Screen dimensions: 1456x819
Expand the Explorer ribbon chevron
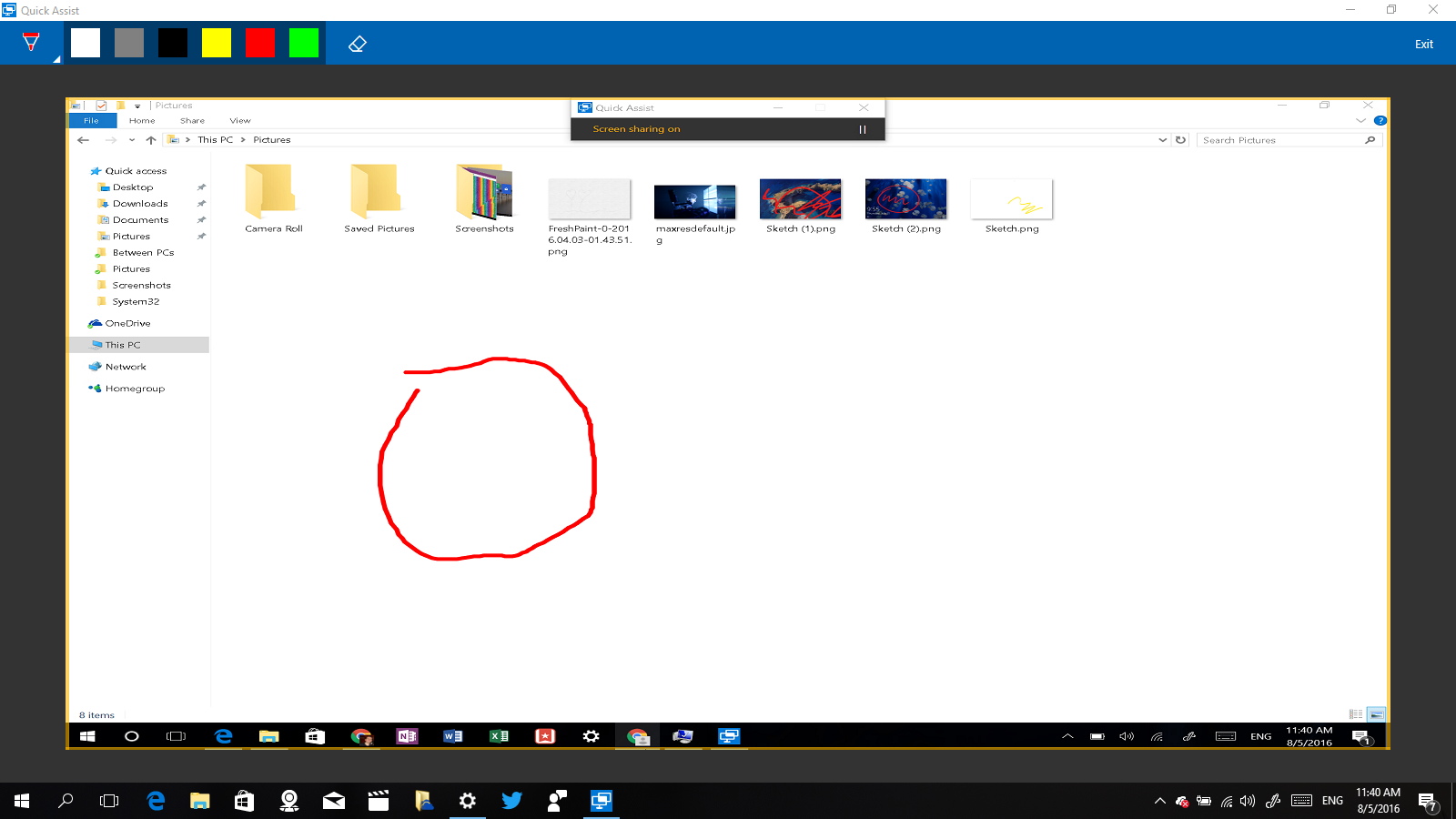(x=1360, y=119)
